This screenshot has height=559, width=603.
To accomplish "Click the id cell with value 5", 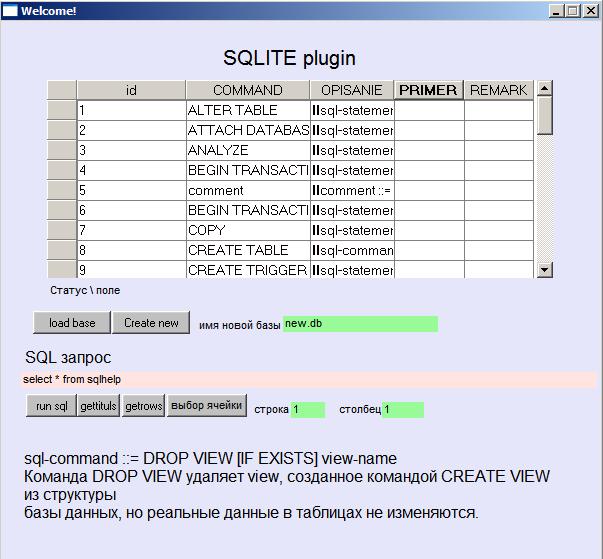I will pyautogui.click(x=132, y=190).
